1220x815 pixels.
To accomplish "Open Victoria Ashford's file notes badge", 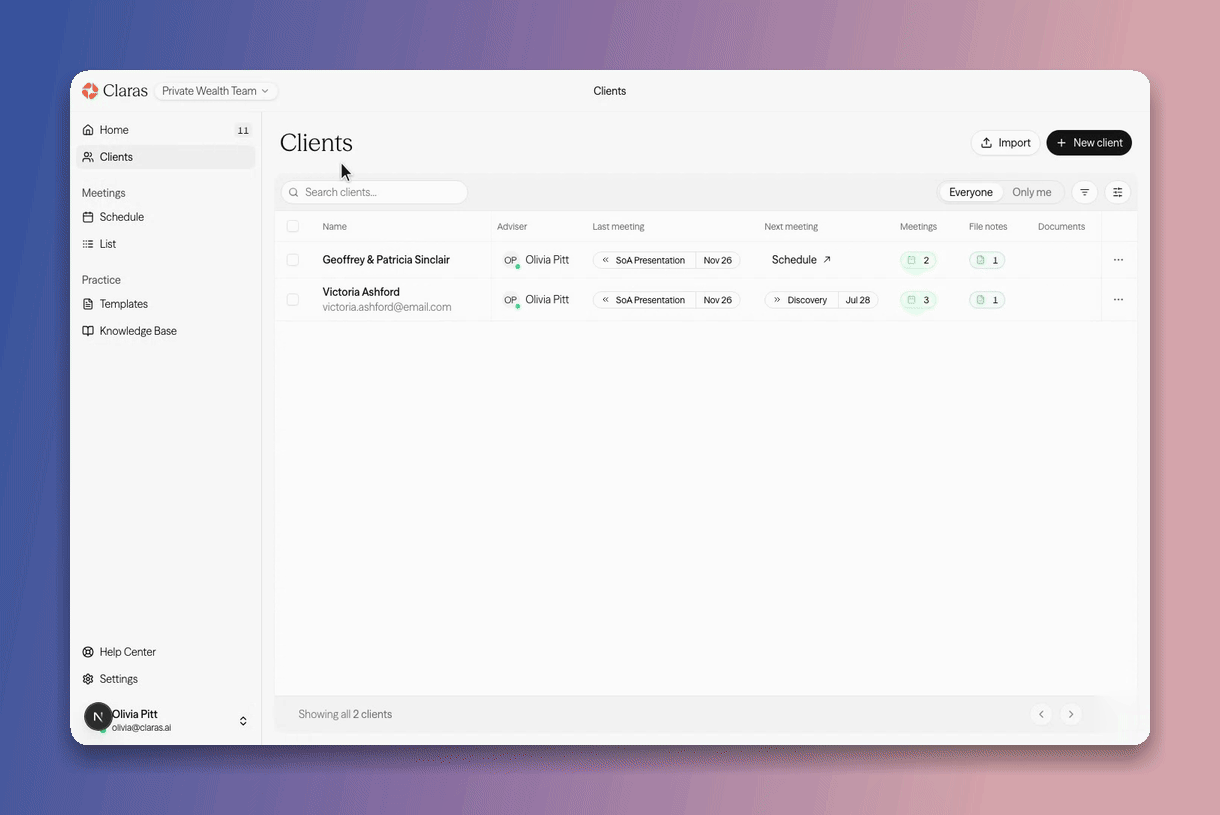I will click(x=987, y=300).
